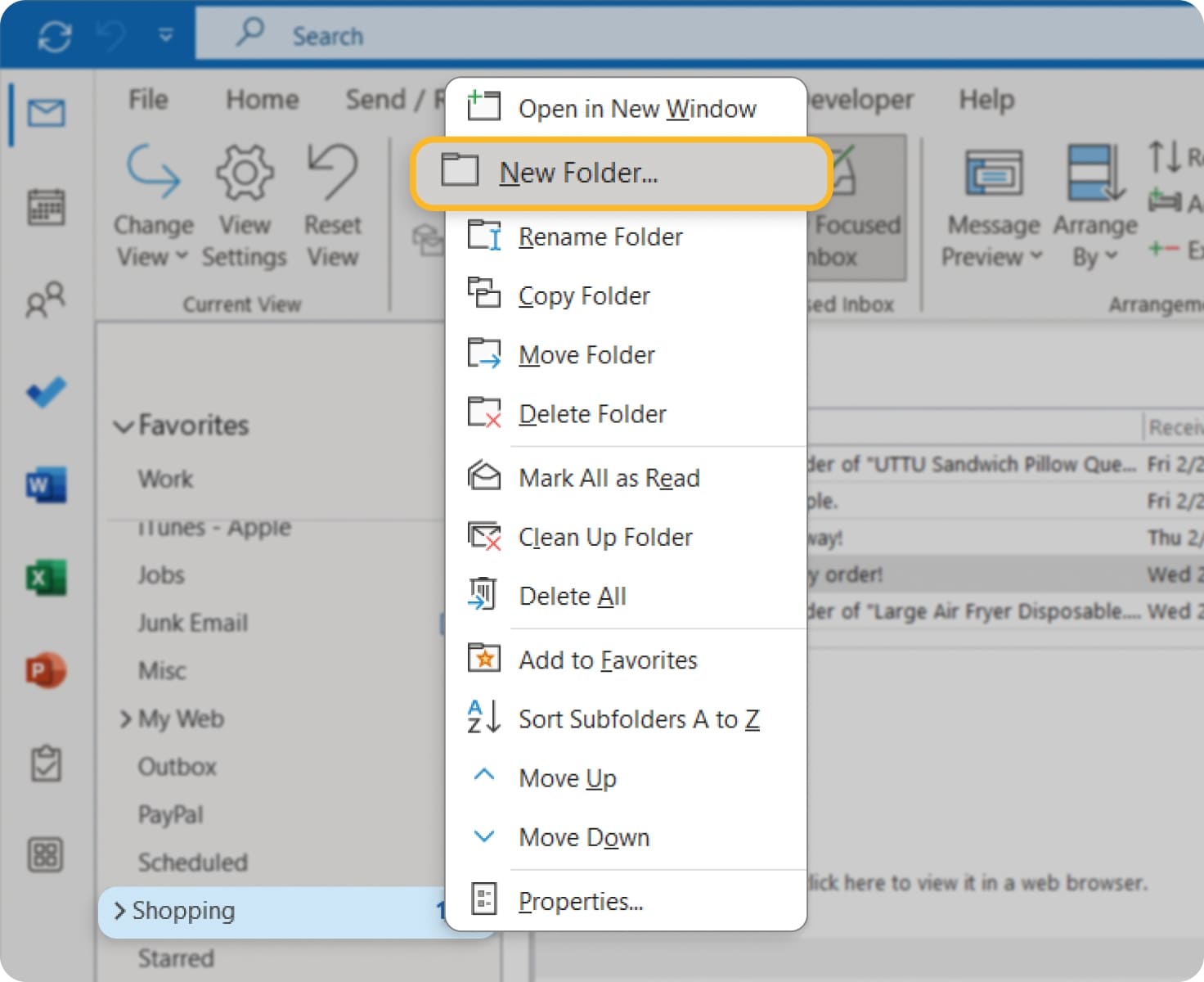Click the Reset View button
Viewport: 1204px width, 982px height.
click(x=332, y=205)
